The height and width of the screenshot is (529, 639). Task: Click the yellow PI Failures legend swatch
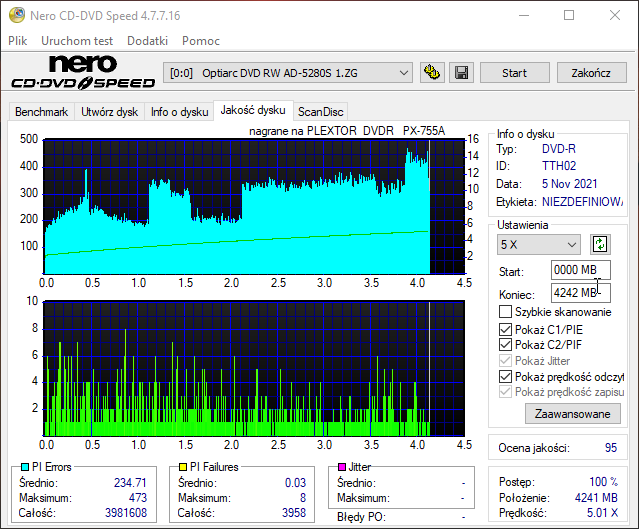(183, 467)
